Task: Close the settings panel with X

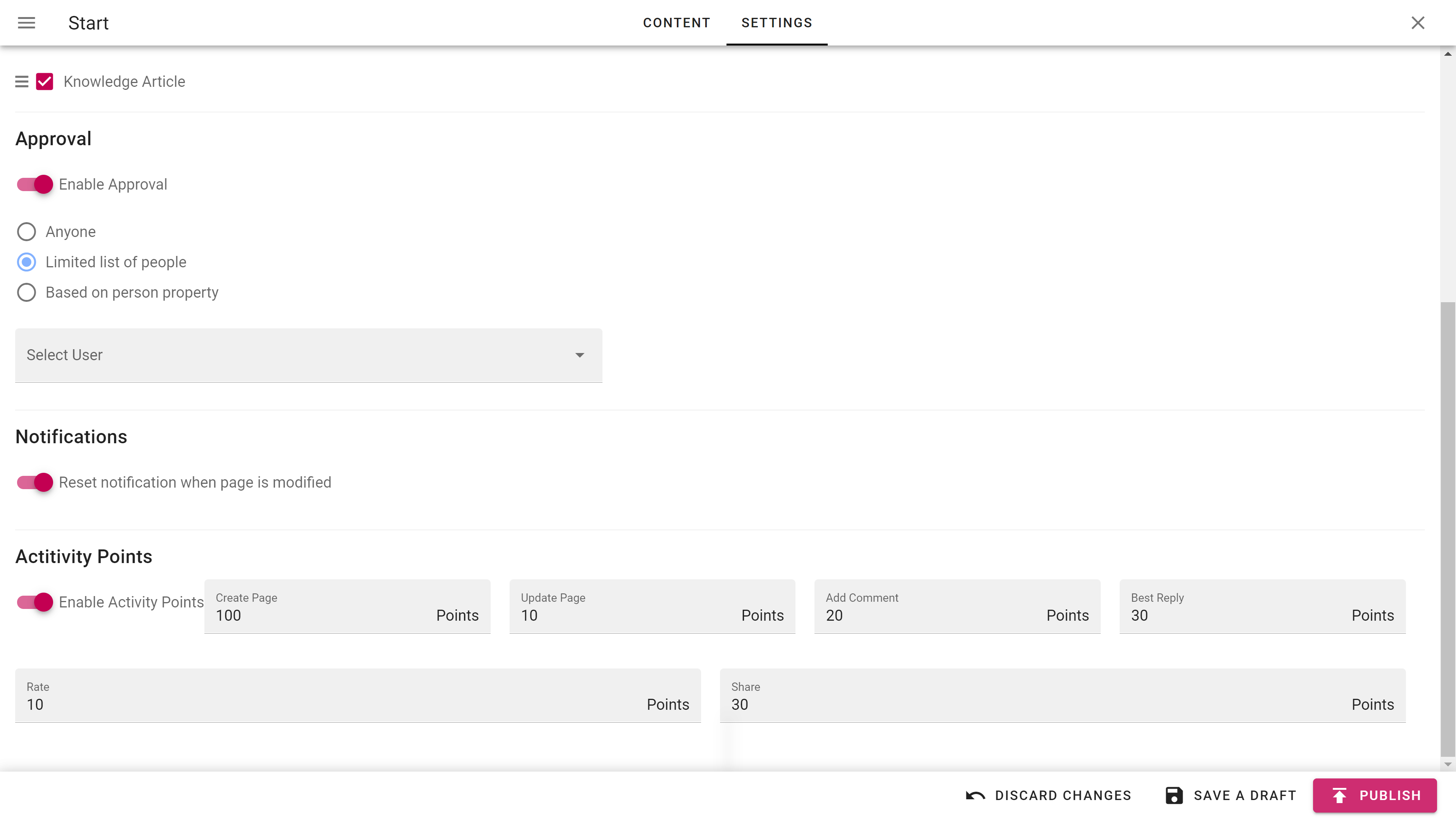Action: pyautogui.click(x=1418, y=23)
